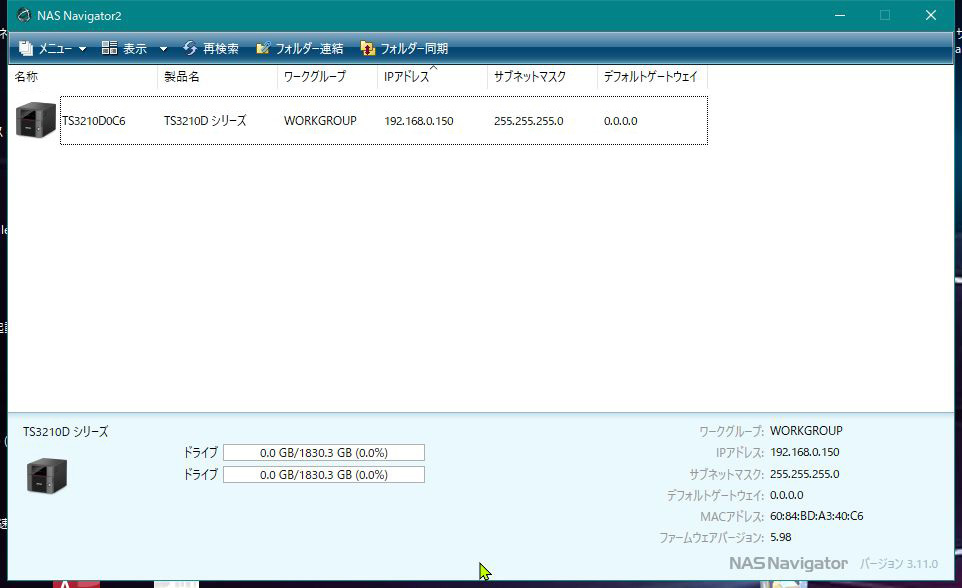Click the フォルダー同期 sync icon
The image size is (962, 588).
367,48
